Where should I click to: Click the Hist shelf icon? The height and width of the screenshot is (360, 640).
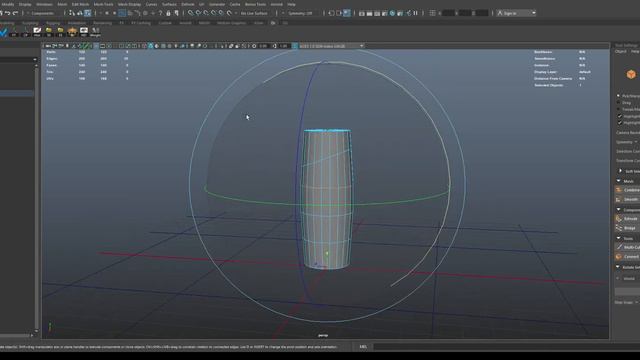point(37,32)
